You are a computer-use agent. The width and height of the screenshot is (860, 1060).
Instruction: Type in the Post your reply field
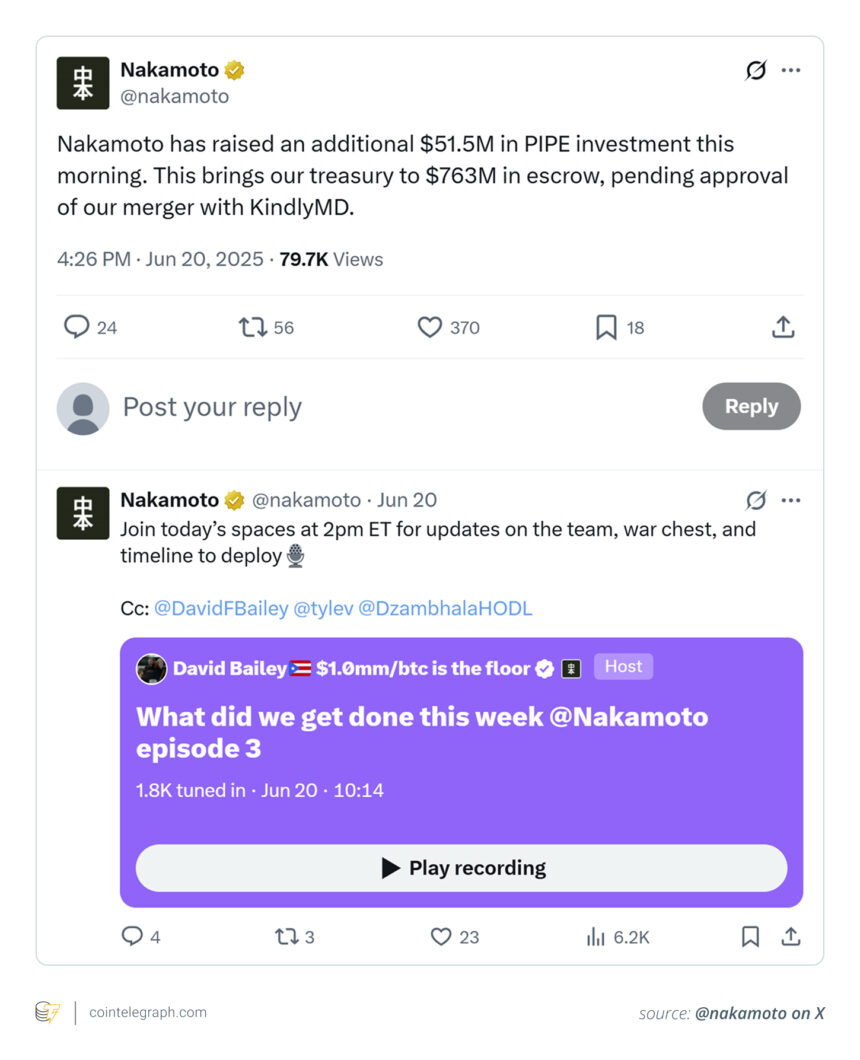click(x=400, y=407)
